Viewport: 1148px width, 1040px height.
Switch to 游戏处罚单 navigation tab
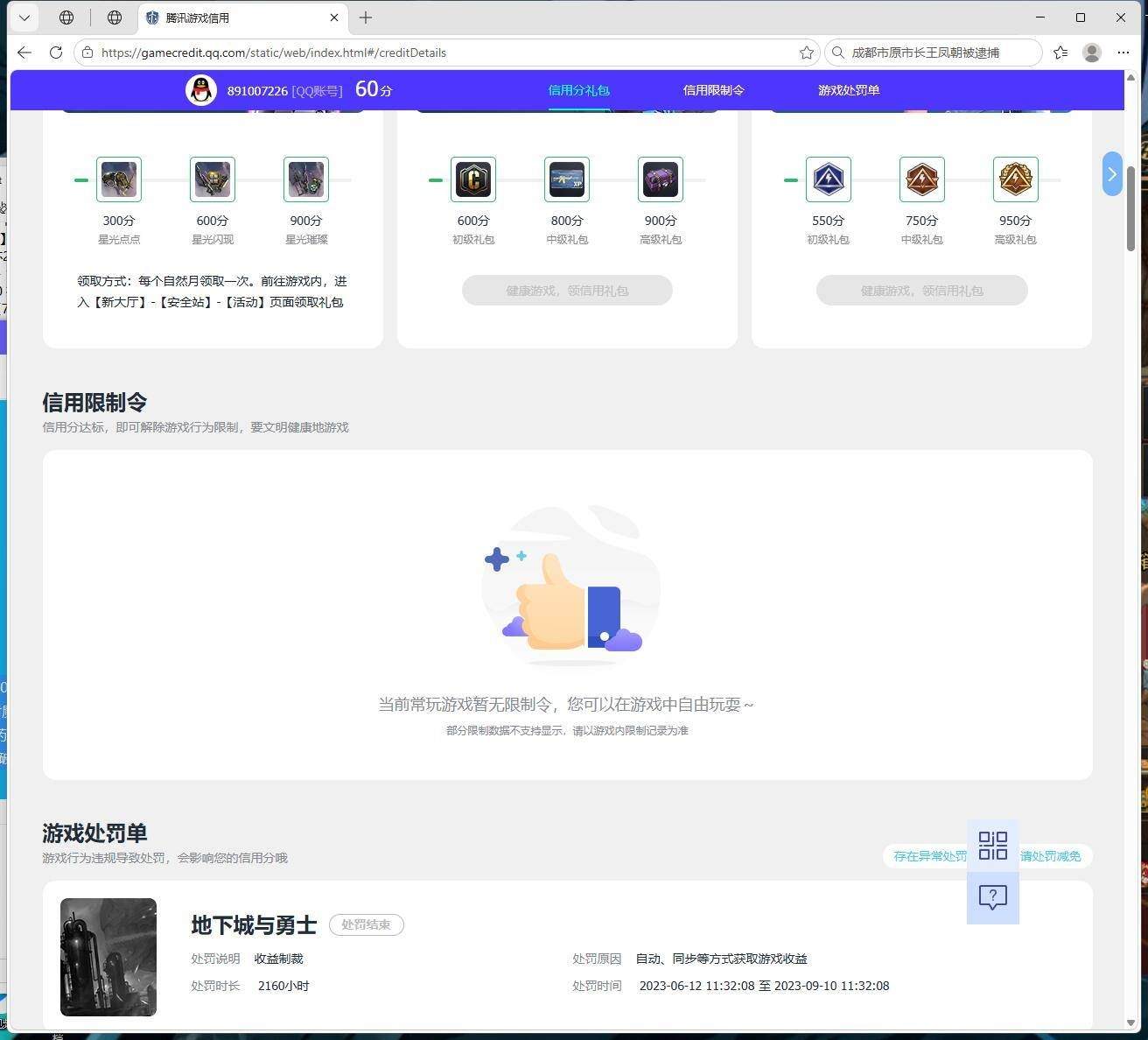(x=849, y=90)
